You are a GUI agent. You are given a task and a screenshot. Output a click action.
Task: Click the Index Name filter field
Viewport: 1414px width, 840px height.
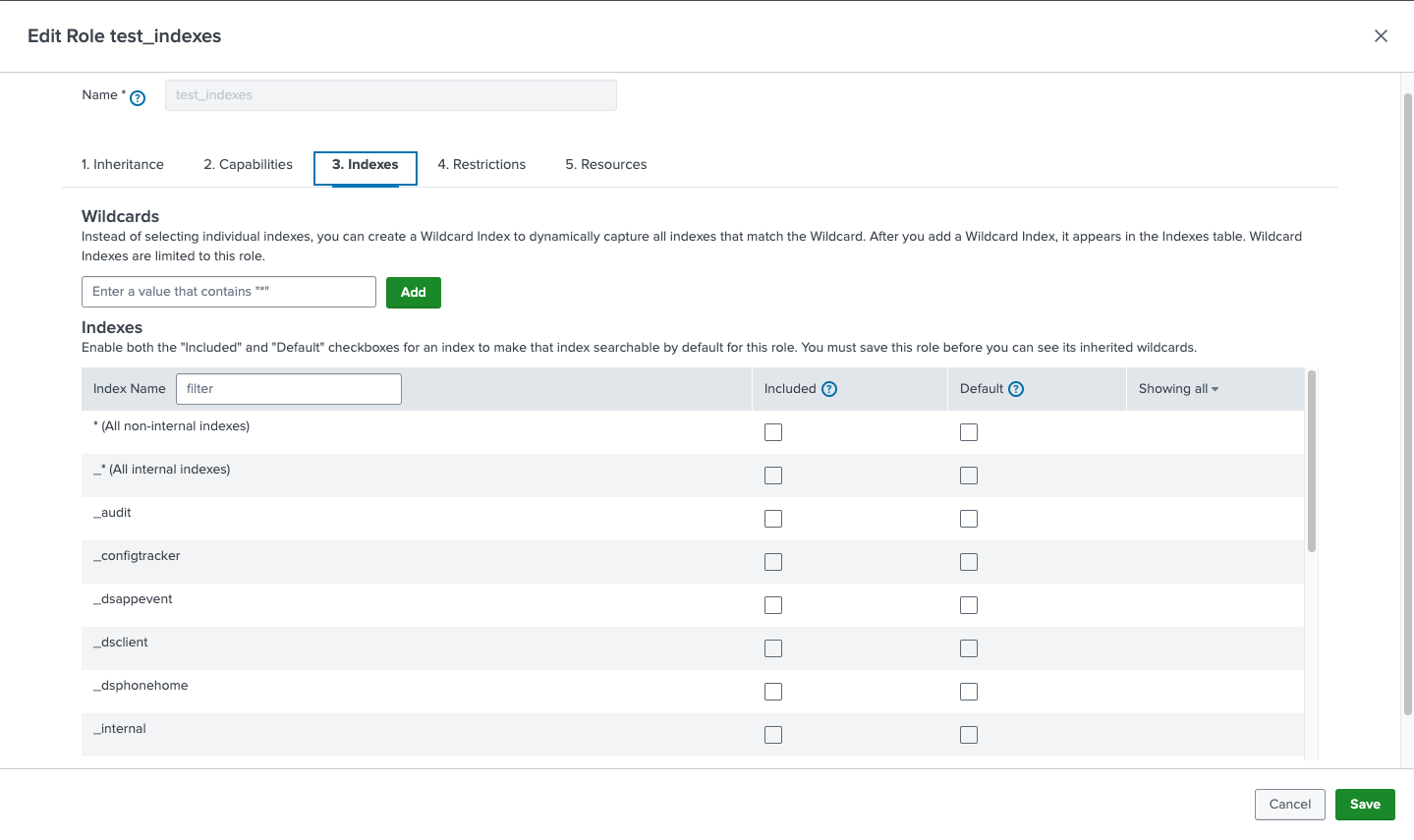(x=289, y=389)
